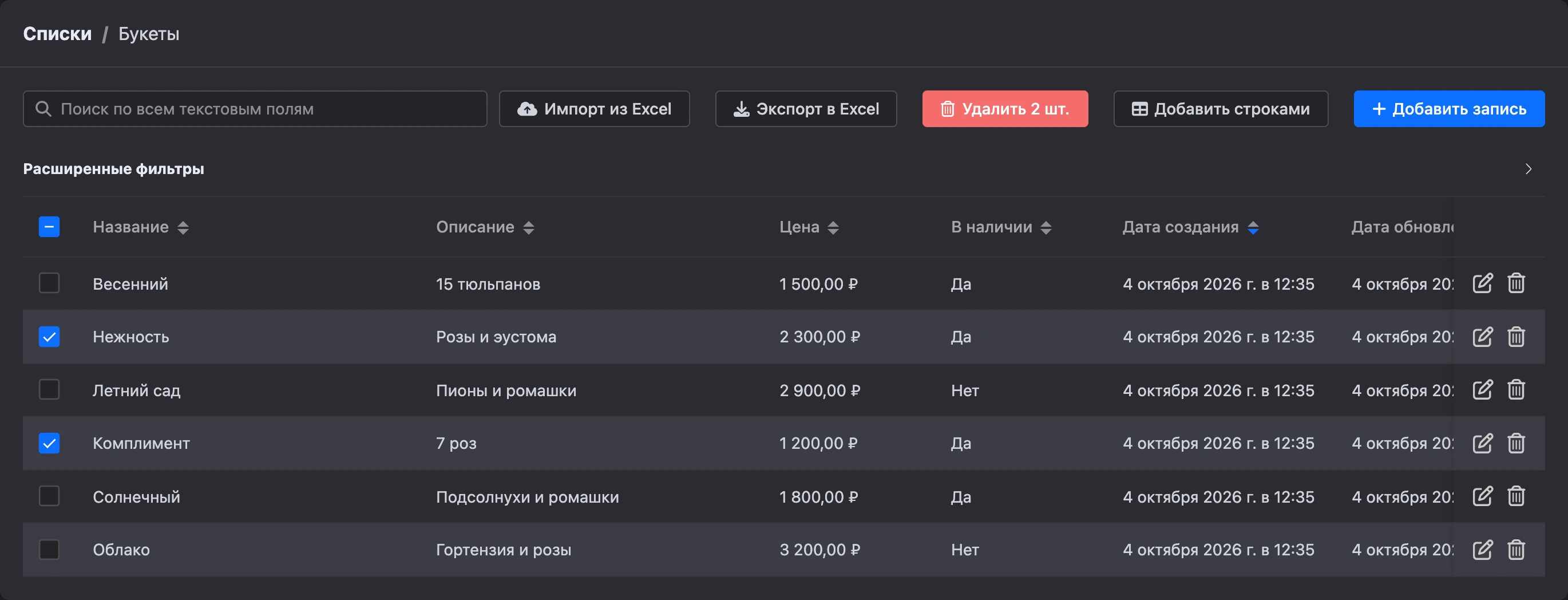
Task: Expand the Расширенные фильтры chevron
Action: click(x=1528, y=169)
